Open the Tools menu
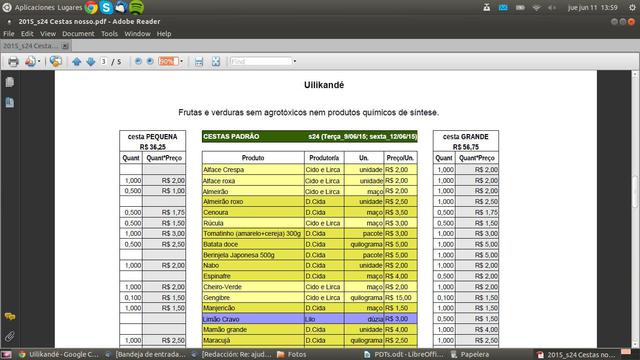The width and height of the screenshot is (640, 360). 109,34
